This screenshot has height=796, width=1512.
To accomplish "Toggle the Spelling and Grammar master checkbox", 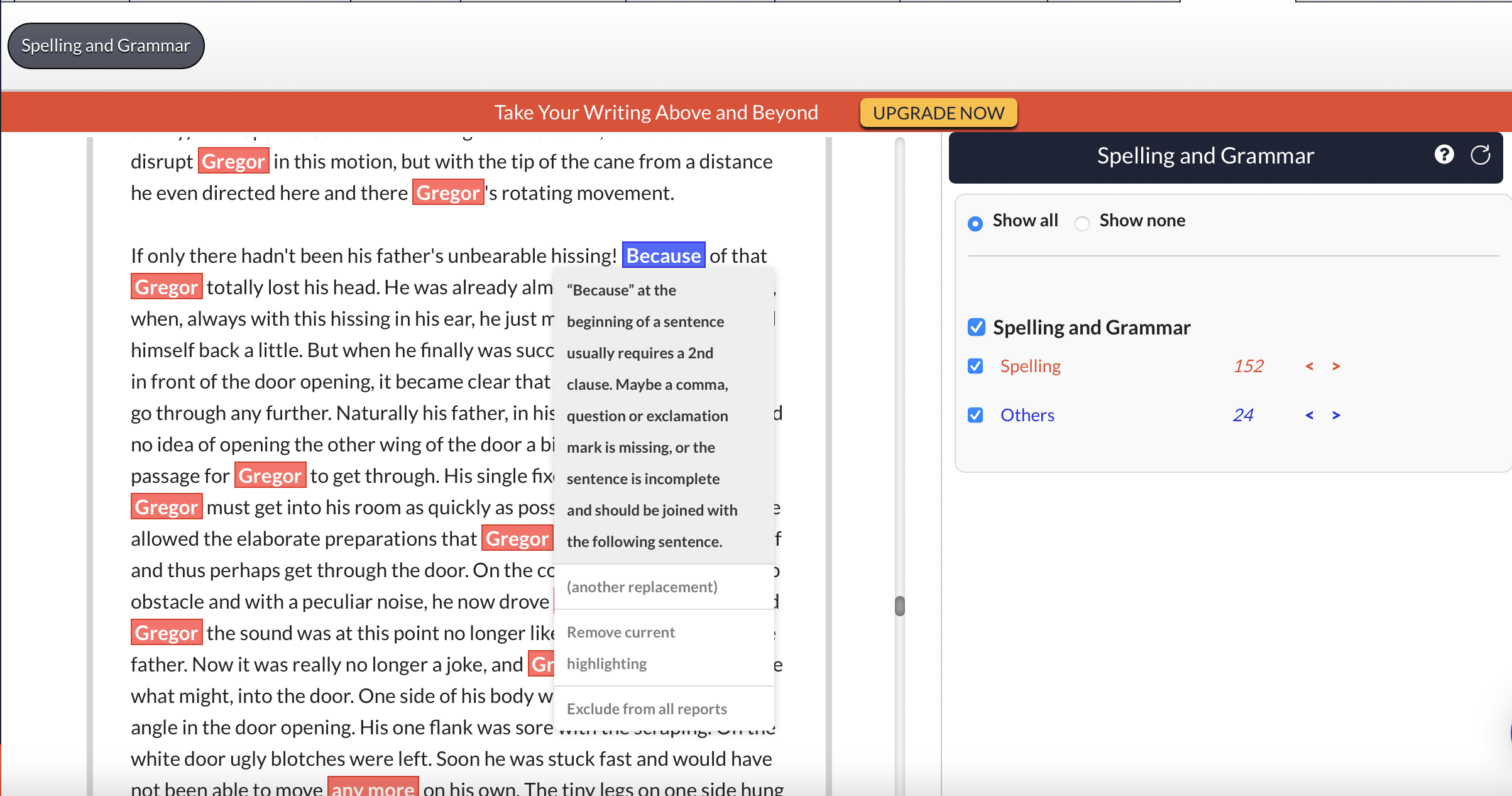I will point(976,327).
